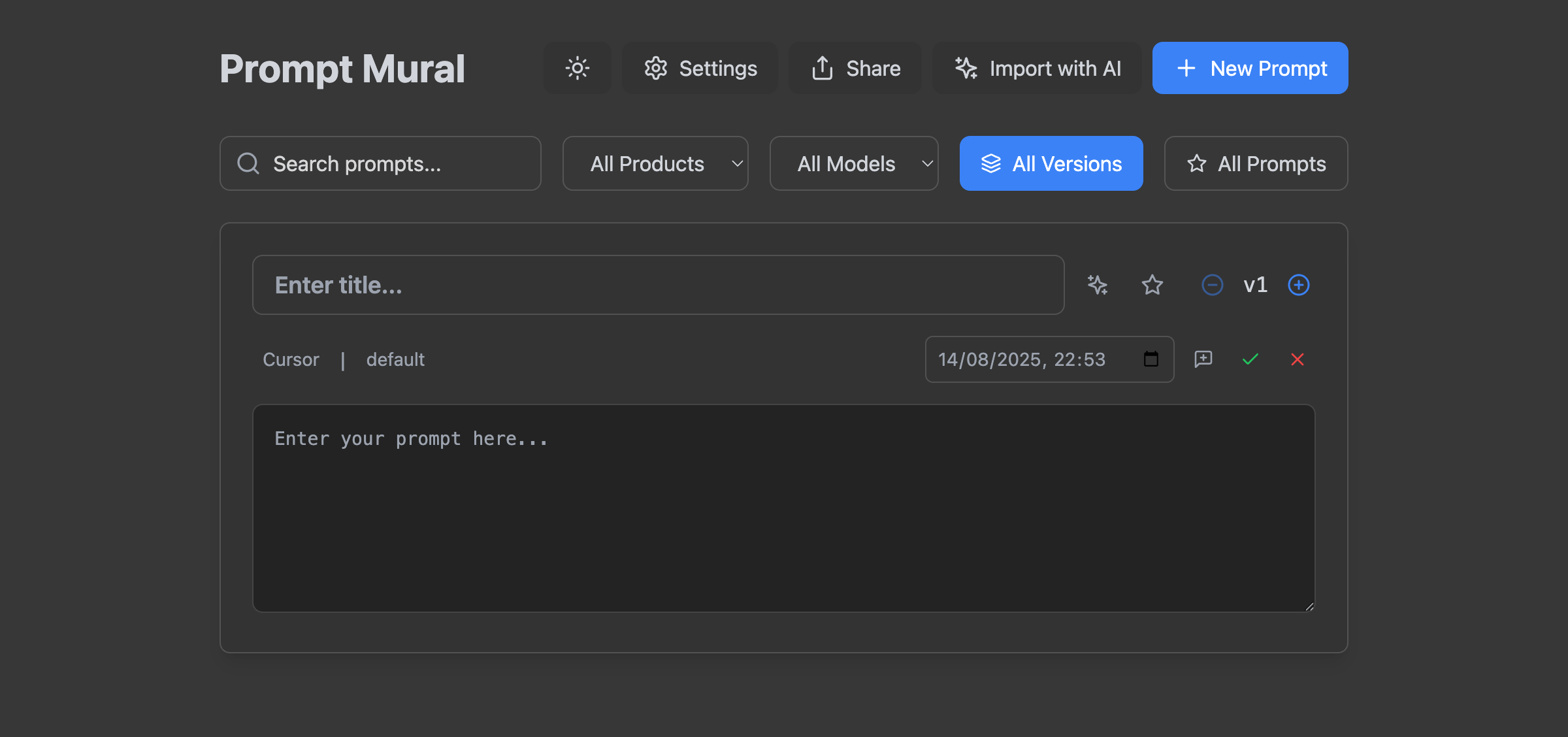Open Import with AI

1037,68
